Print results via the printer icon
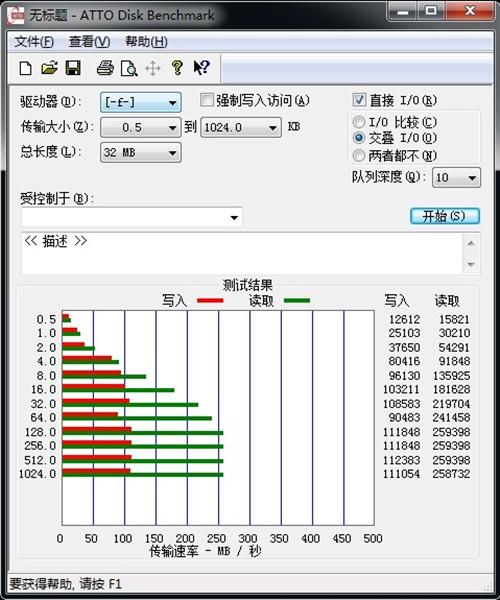 click(105, 68)
